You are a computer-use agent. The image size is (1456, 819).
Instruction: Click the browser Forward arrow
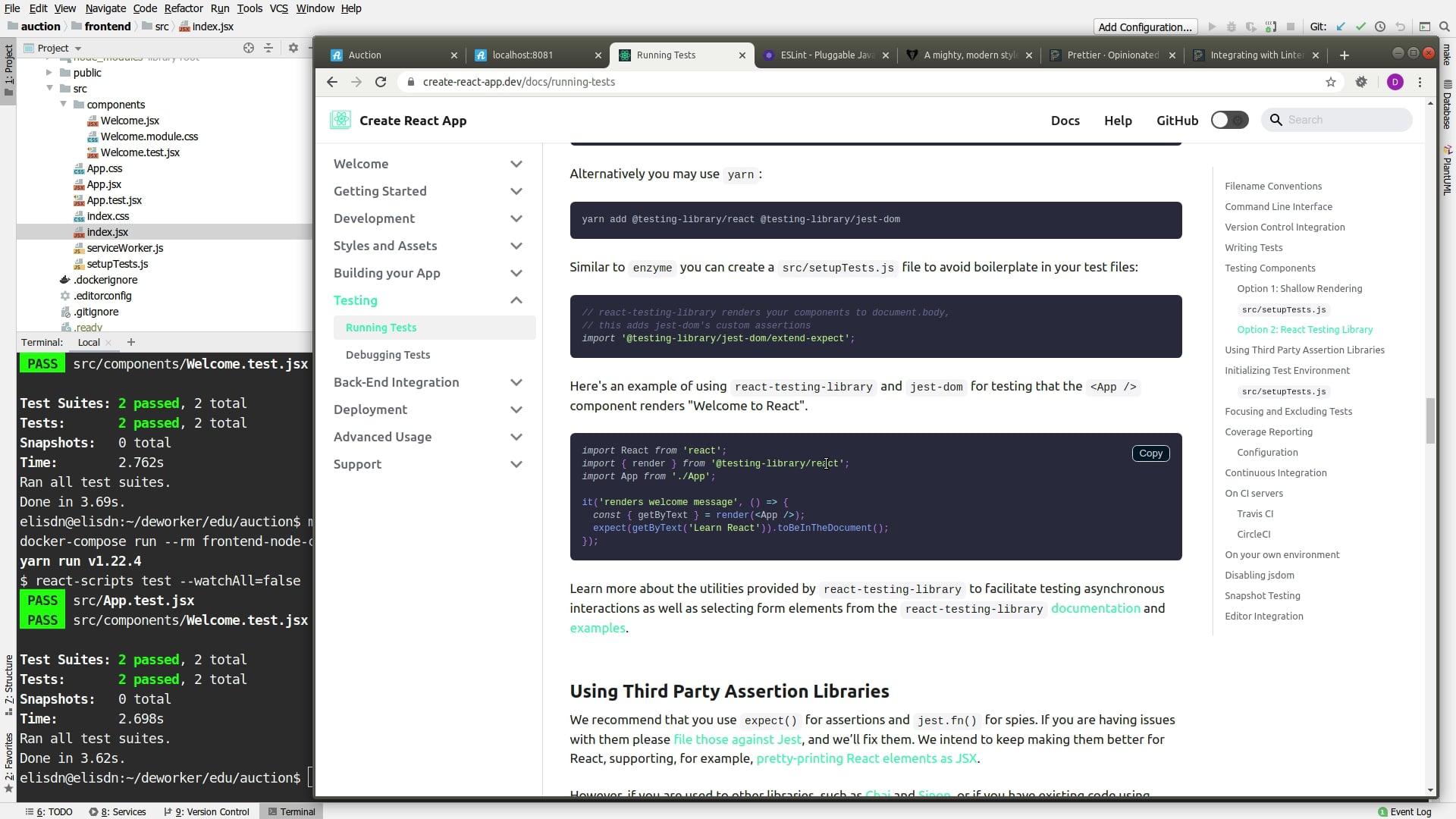356,82
